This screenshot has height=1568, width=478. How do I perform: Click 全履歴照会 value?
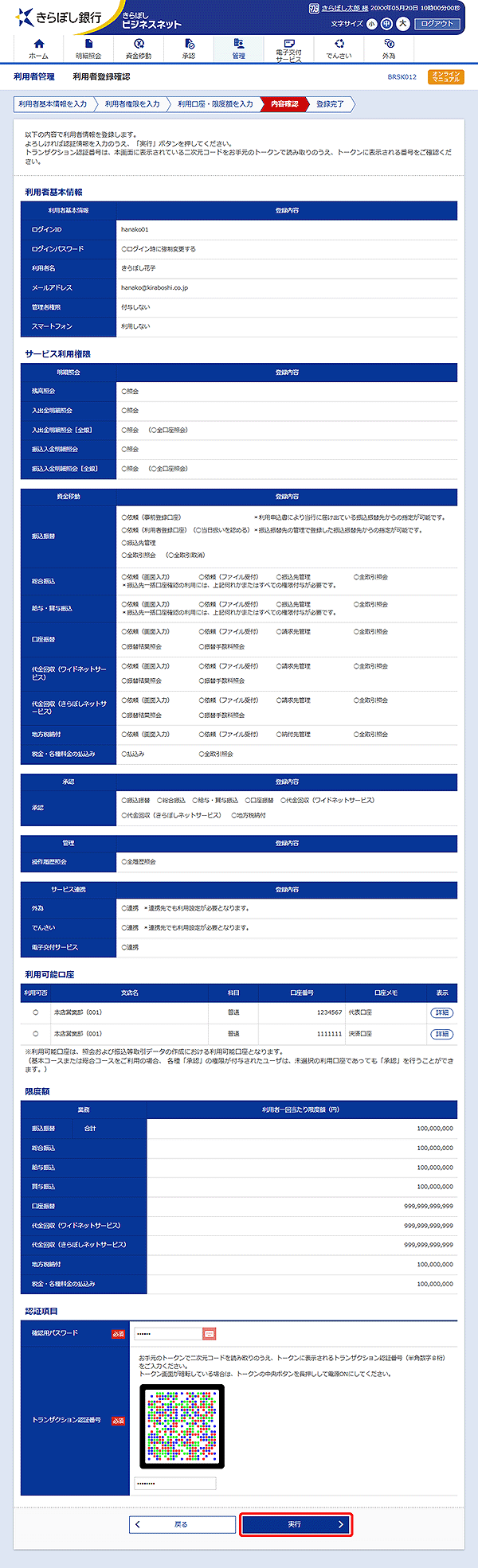(139, 862)
